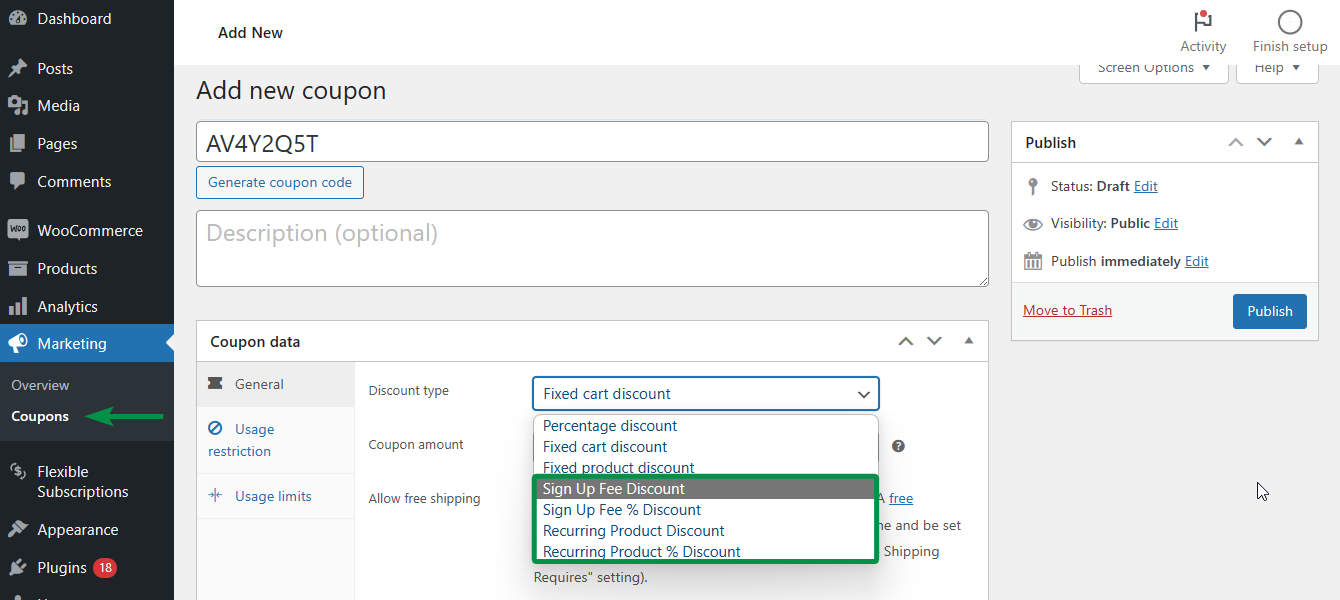The width and height of the screenshot is (1340, 600).
Task: Click the Finish setup circle icon
Action: (x=1290, y=22)
